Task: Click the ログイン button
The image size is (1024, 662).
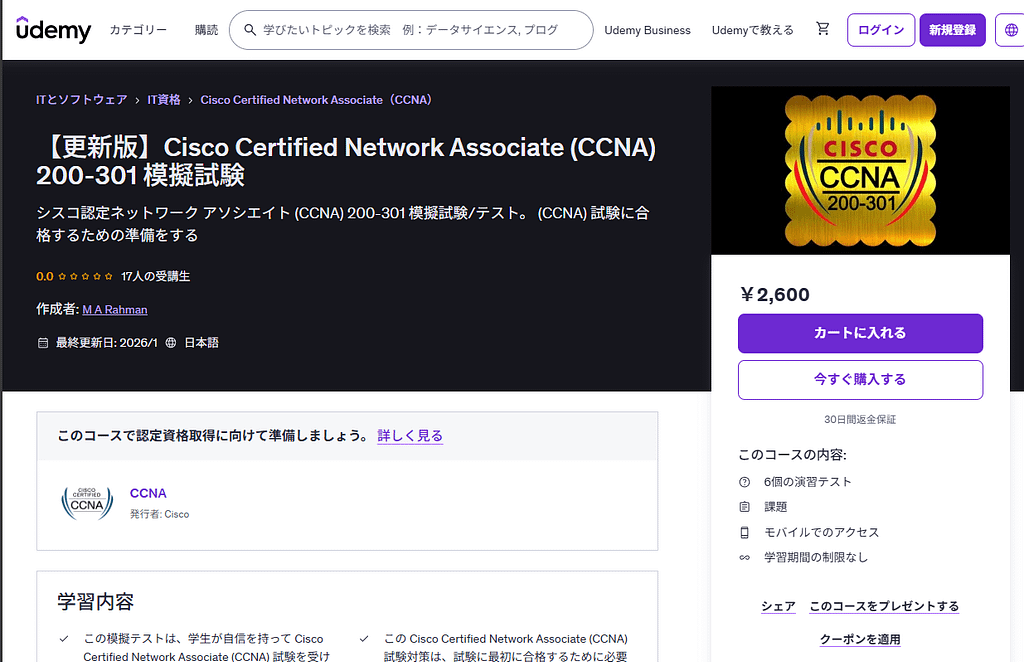Action: [881, 30]
